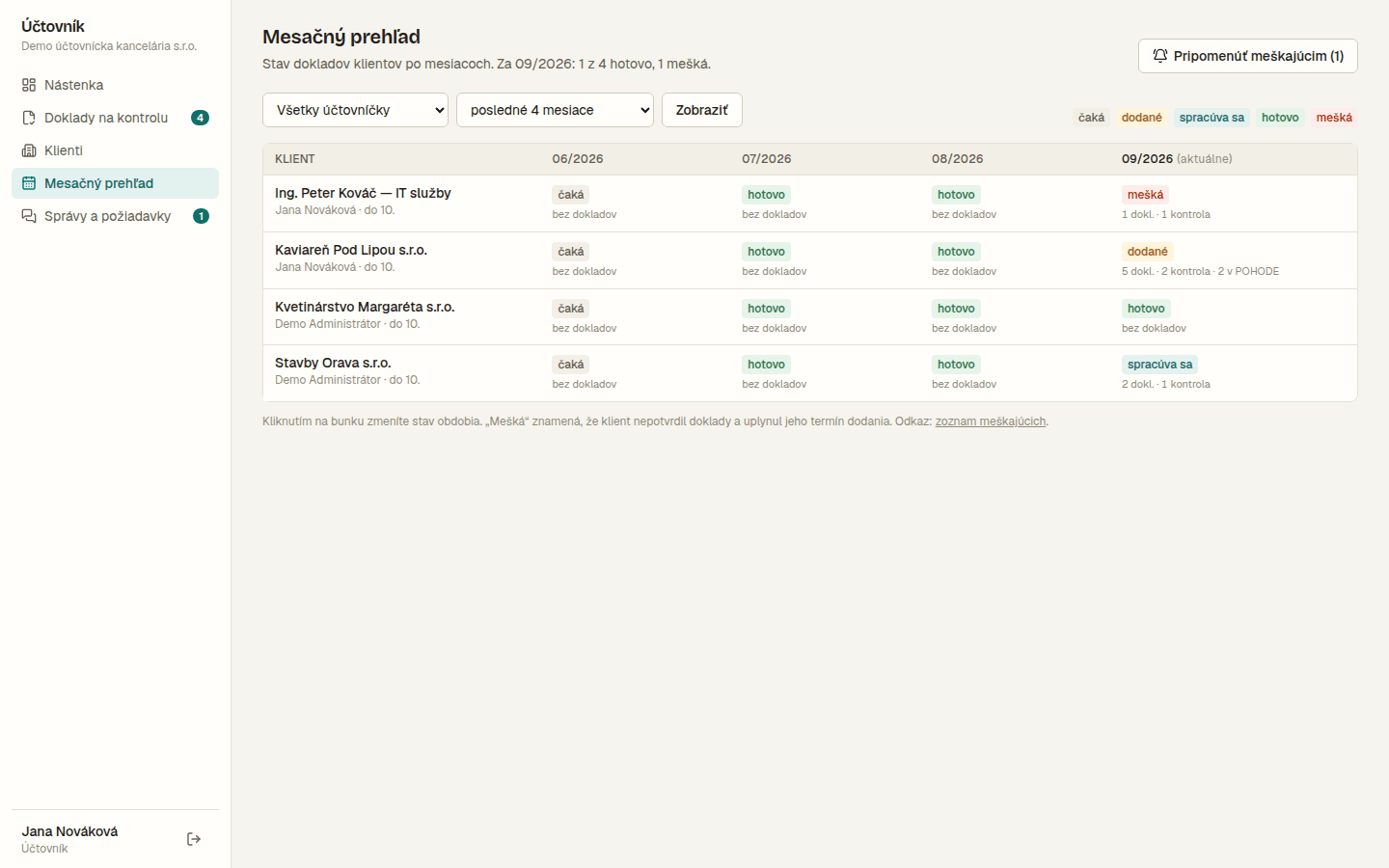Open the Všetky účtovníčky dropdown

[x=355, y=110]
